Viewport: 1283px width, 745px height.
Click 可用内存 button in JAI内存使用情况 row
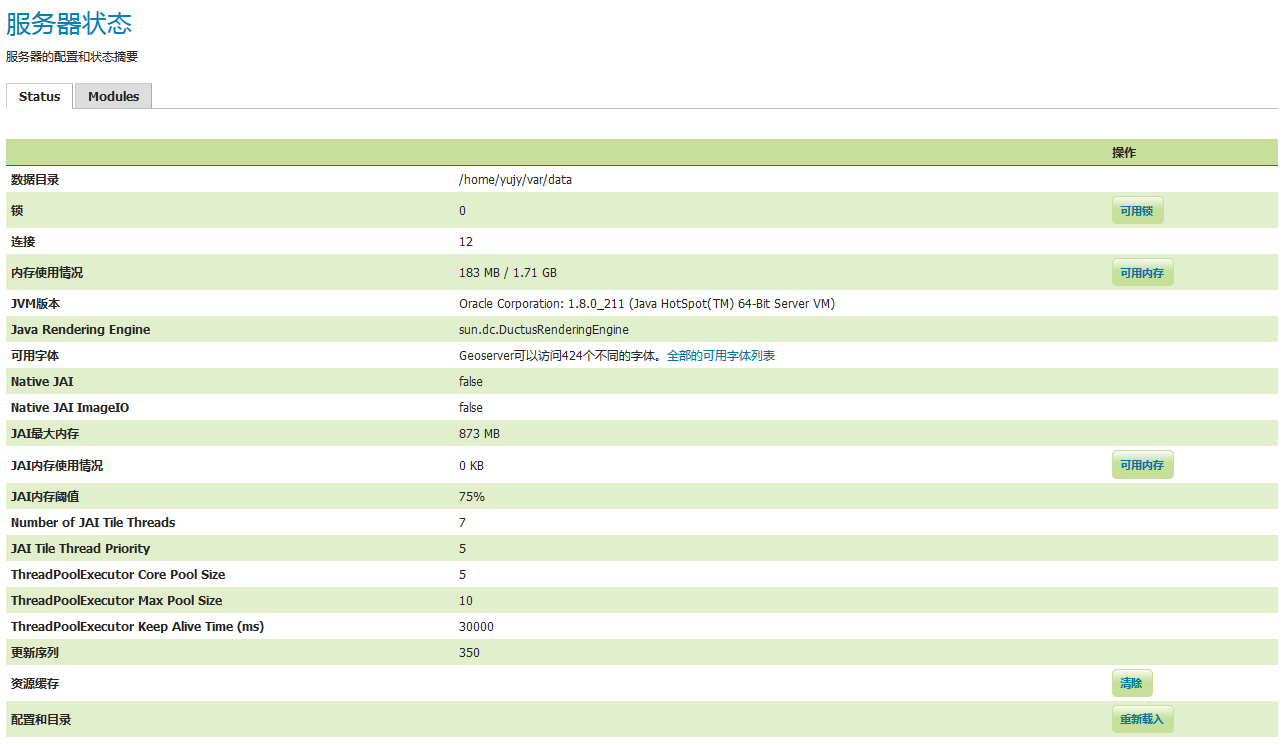1142,465
